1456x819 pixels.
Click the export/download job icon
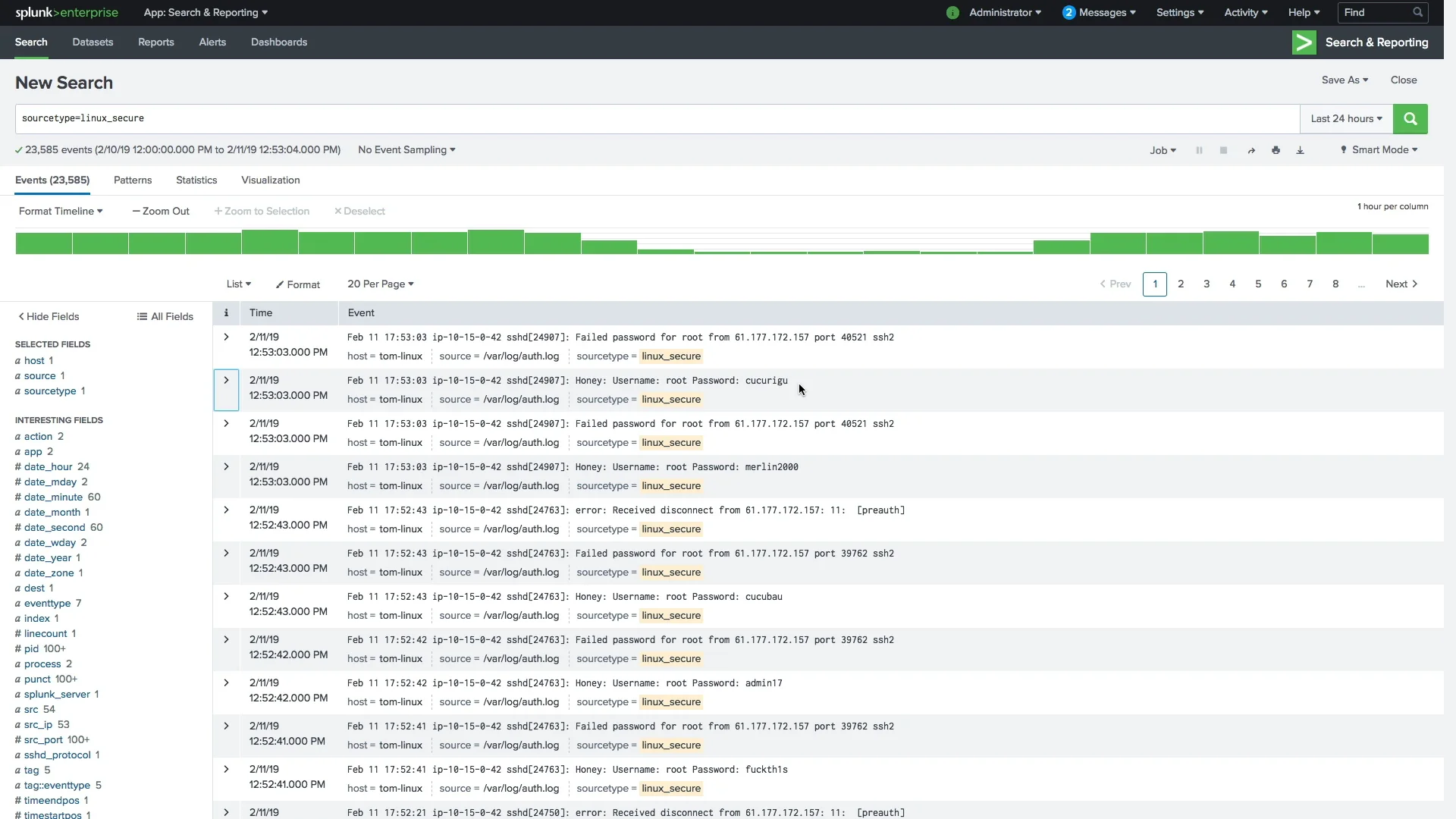pyautogui.click(x=1300, y=150)
